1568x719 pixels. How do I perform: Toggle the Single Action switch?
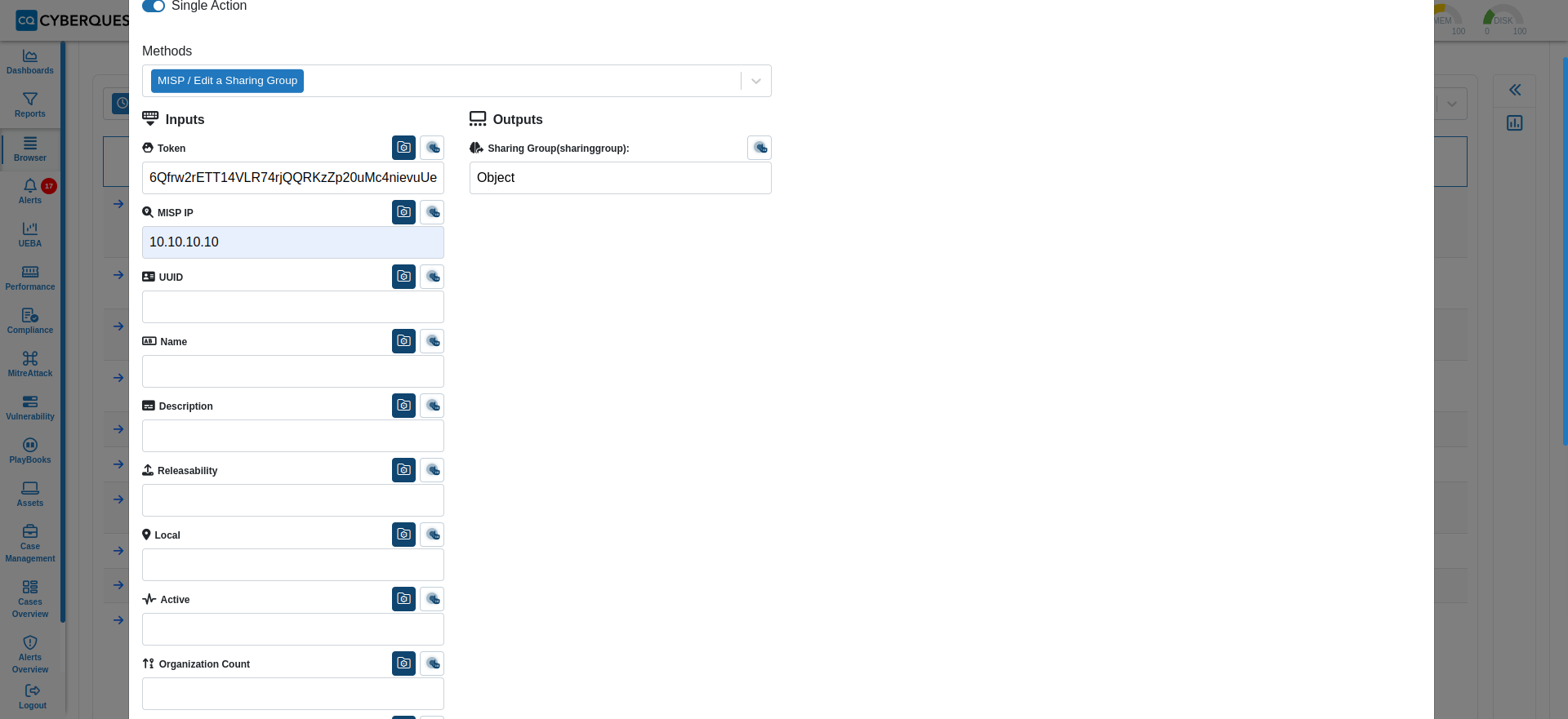click(x=154, y=6)
